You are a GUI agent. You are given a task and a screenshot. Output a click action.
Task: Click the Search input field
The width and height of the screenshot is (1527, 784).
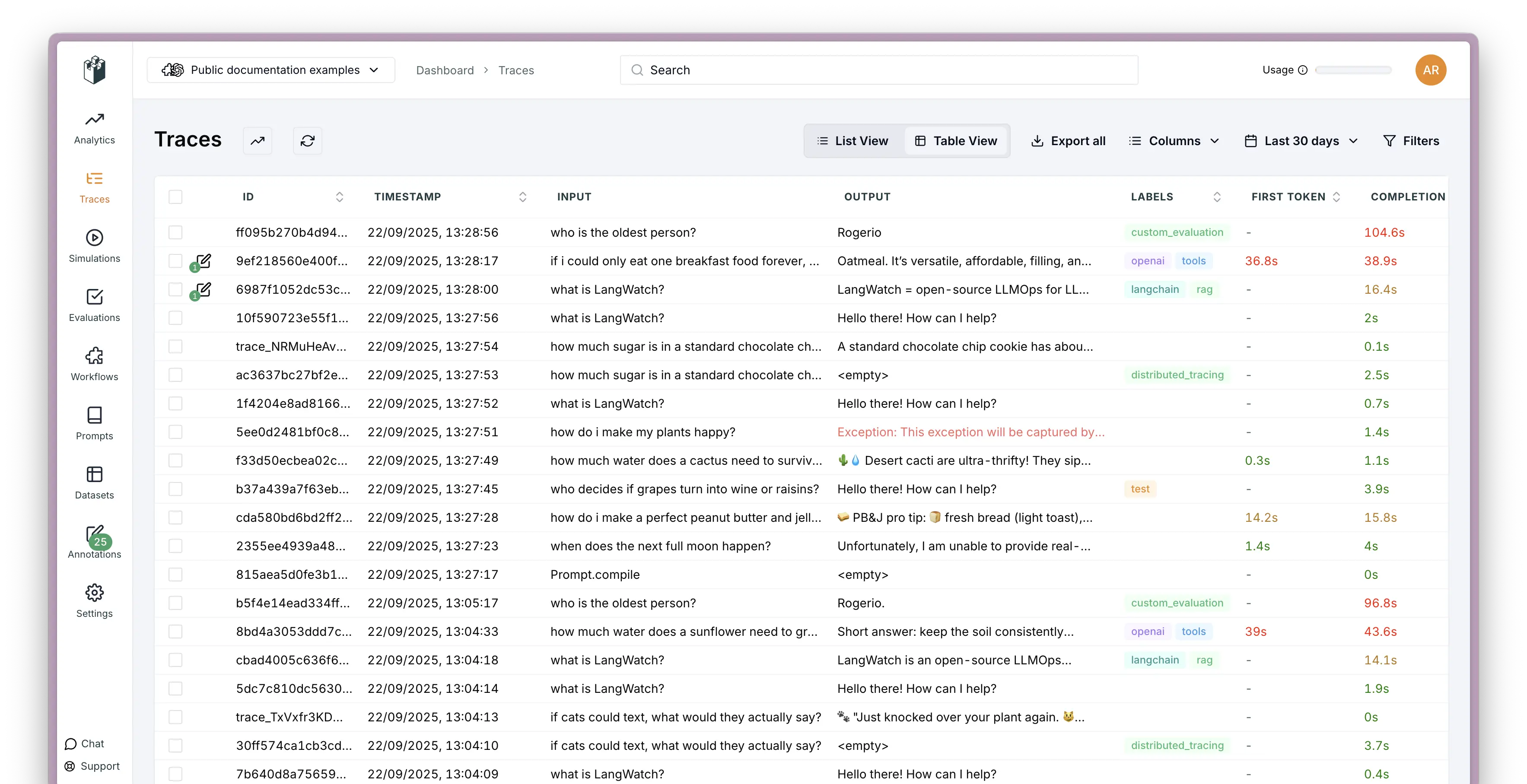tap(878, 70)
